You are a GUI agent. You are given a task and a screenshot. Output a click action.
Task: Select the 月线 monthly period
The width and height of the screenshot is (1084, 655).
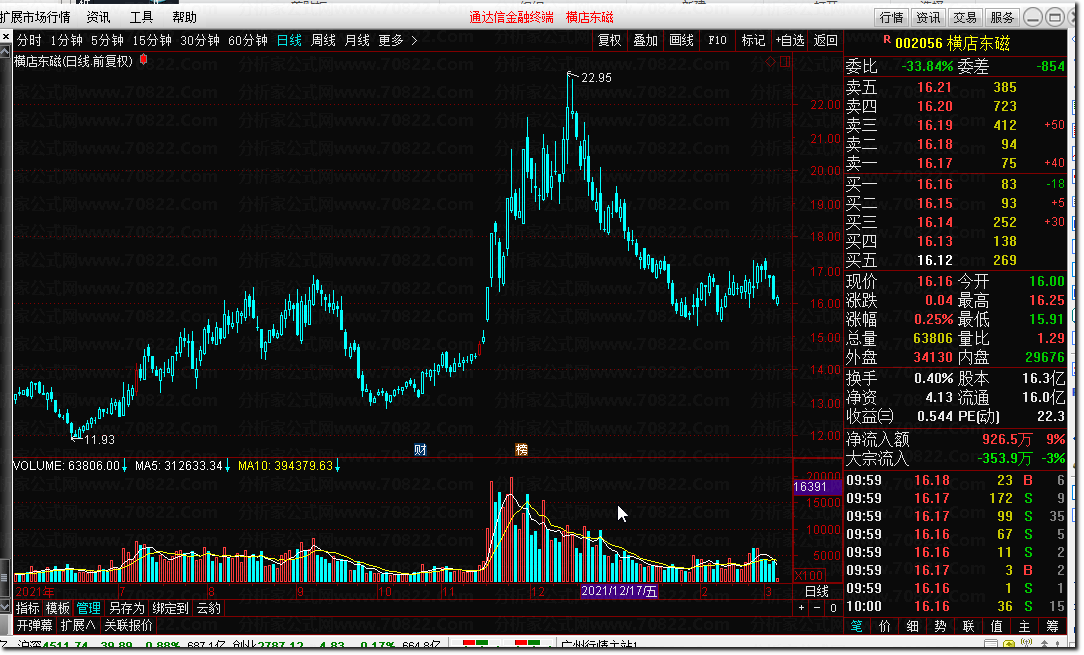pyautogui.click(x=357, y=41)
